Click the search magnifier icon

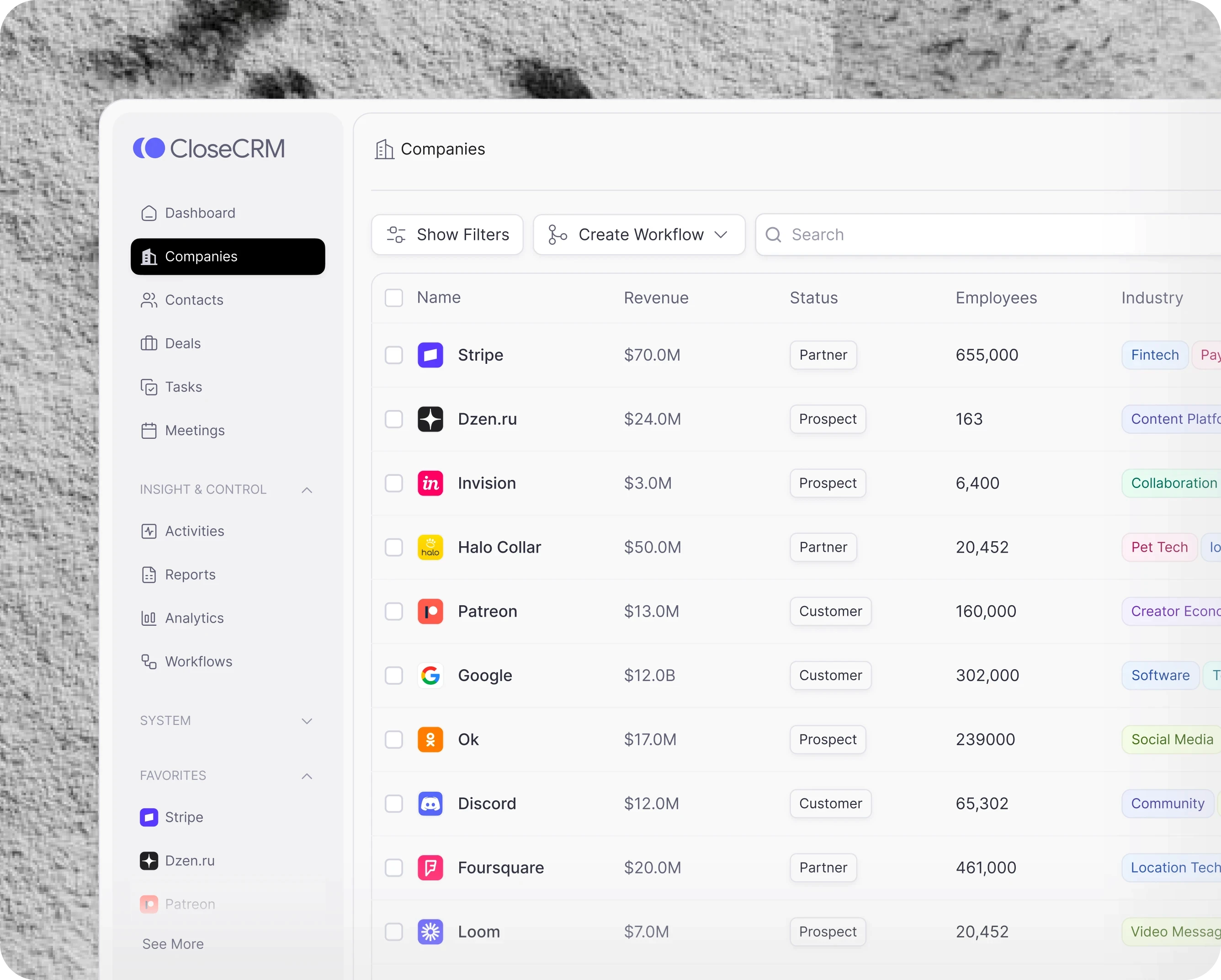773,234
